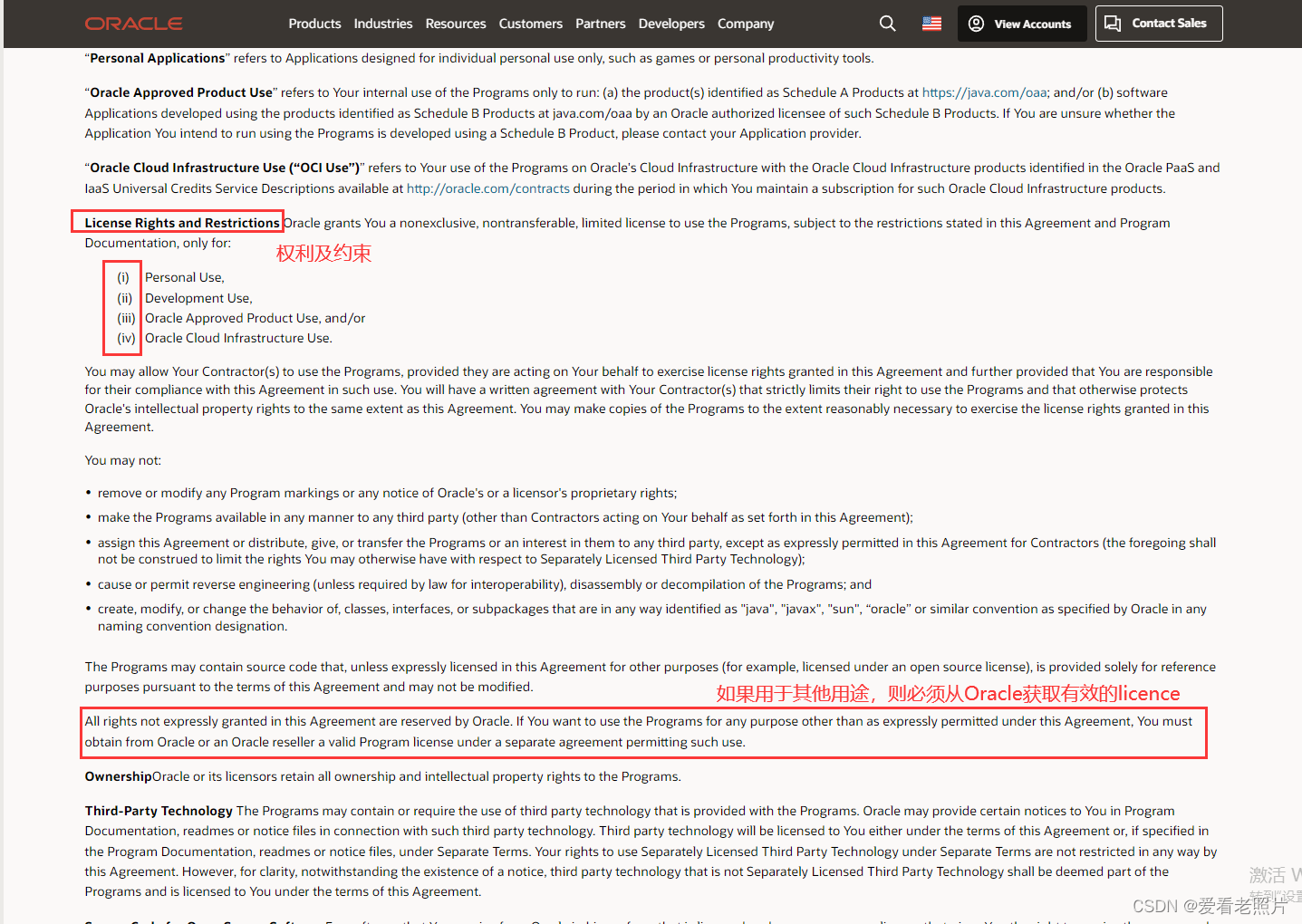Open the Developers menu

coord(671,24)
